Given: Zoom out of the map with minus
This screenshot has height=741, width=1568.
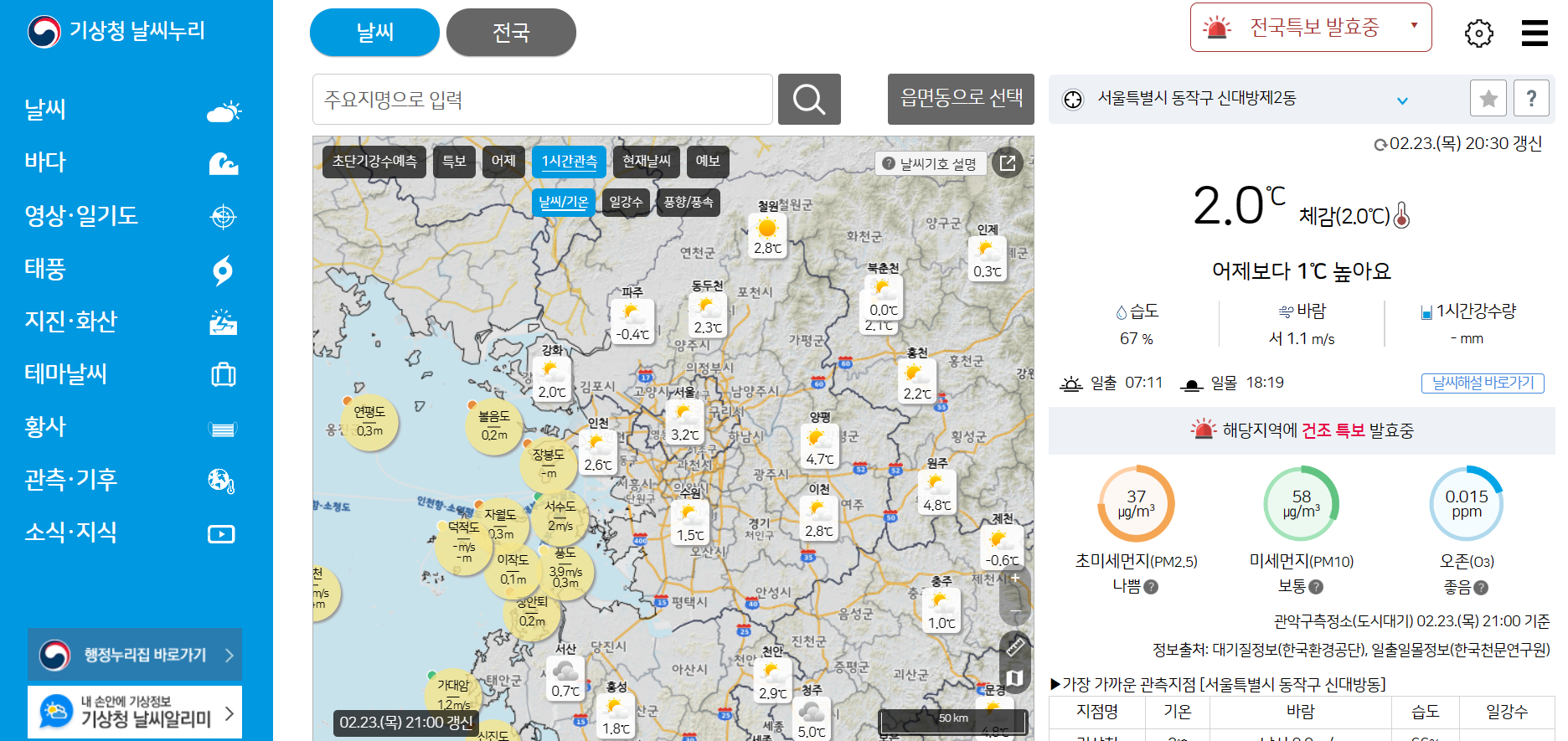Looking at the screenshot, I should pyautogui.click(x=1015, y=611).
